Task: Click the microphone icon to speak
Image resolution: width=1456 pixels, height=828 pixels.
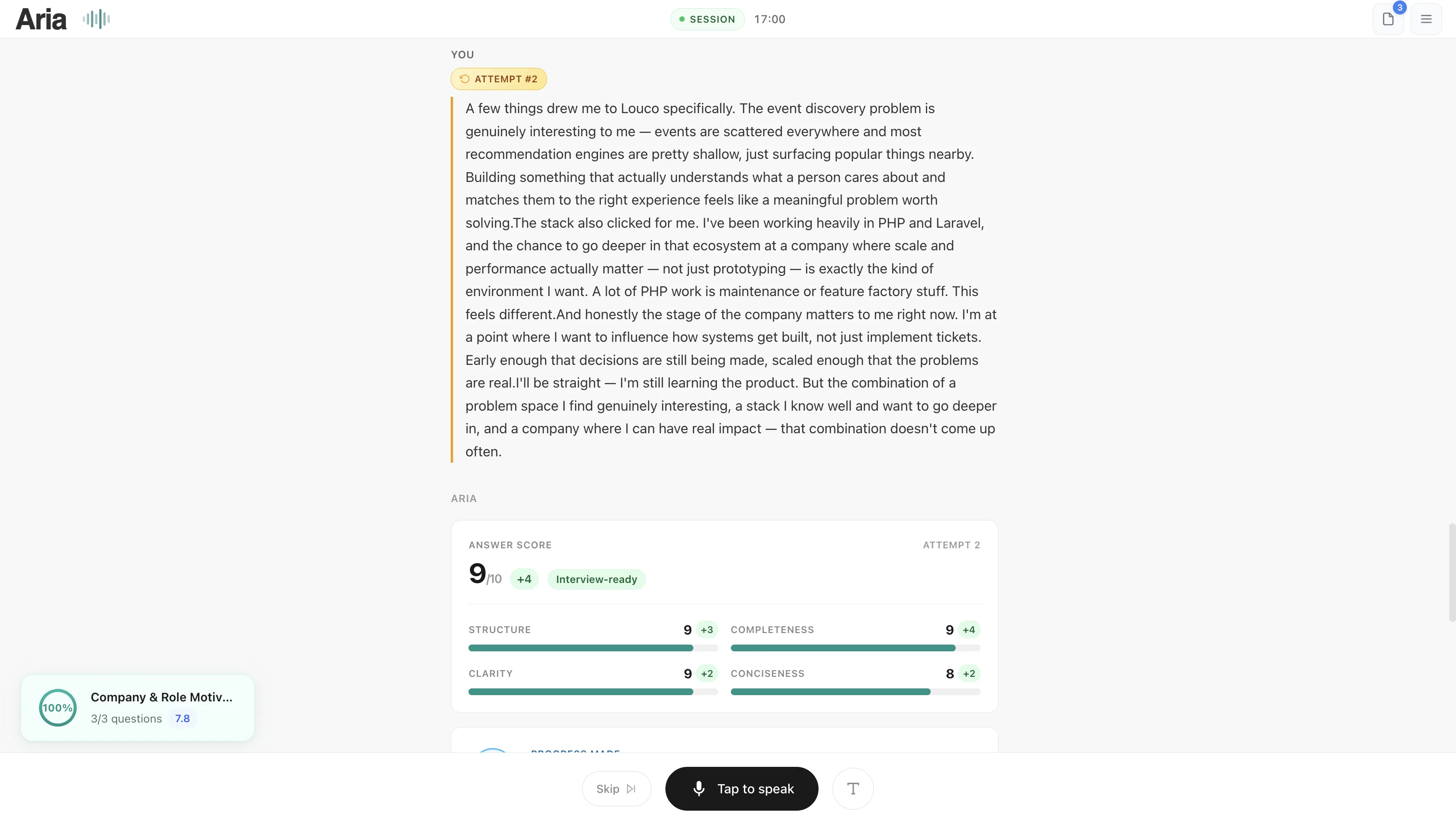Action: point(699,788)
